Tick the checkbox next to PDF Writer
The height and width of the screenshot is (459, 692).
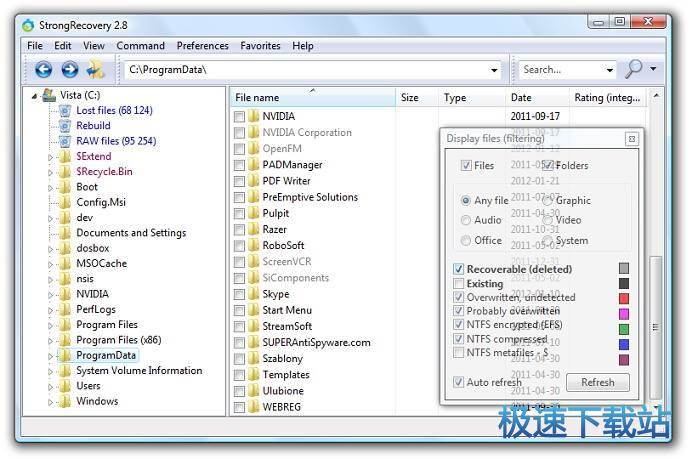[x=239, y=181]
